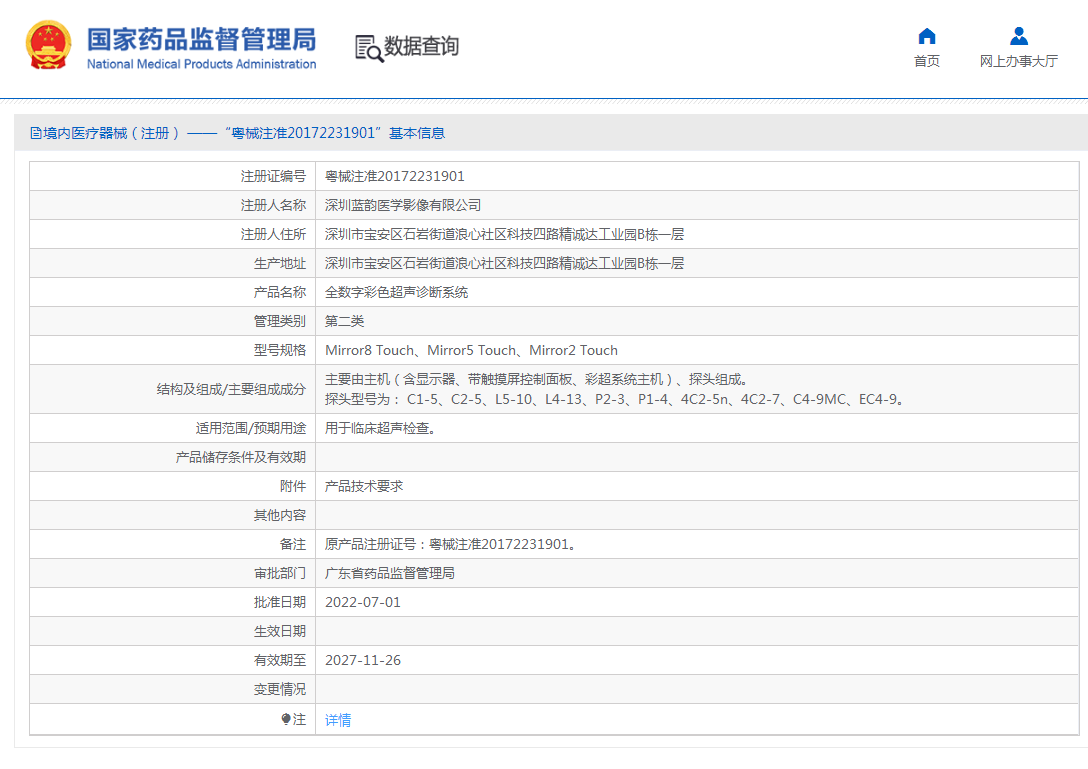Click the 备注 label
The width and height of the screenshot is (1088, 769).
click(293, 545)
